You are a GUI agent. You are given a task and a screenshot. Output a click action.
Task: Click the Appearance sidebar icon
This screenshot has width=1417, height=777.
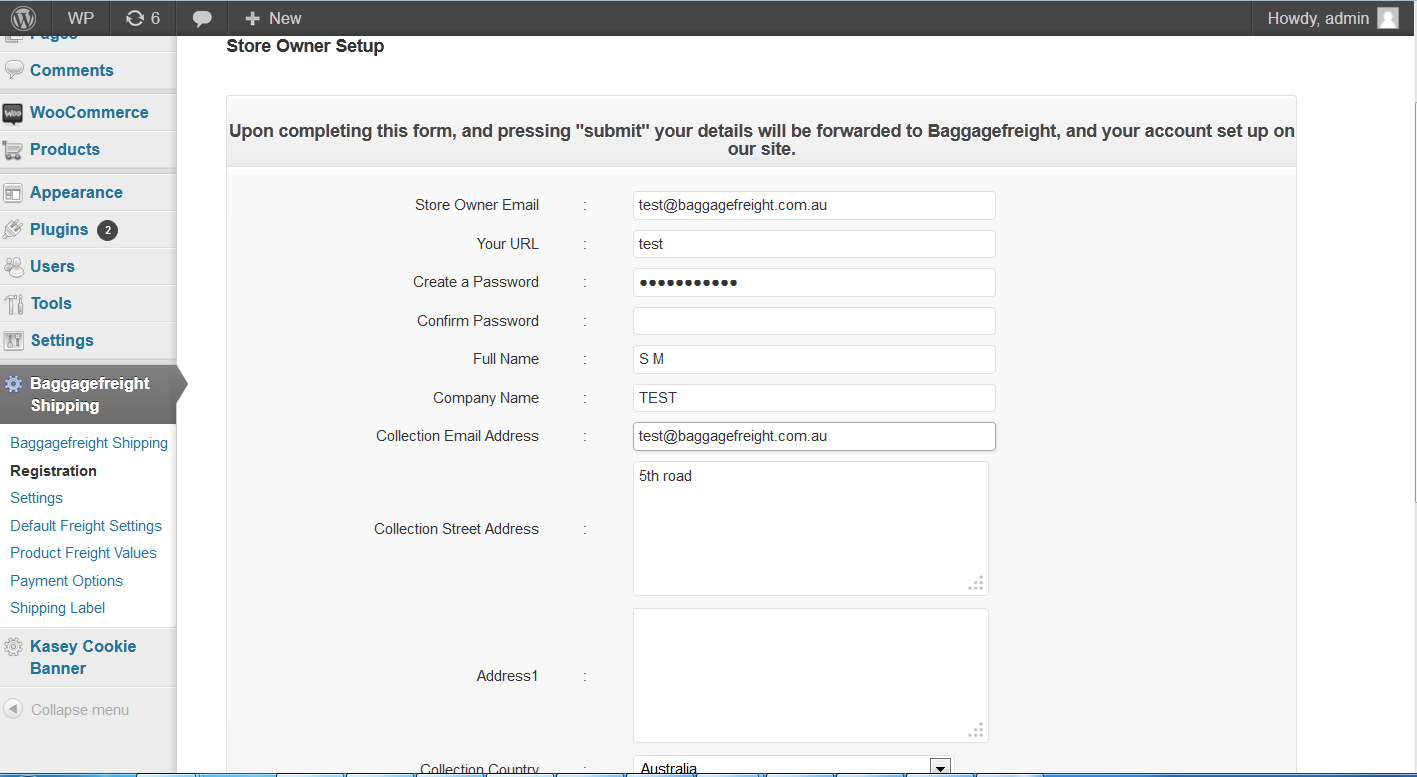(13, 193)
